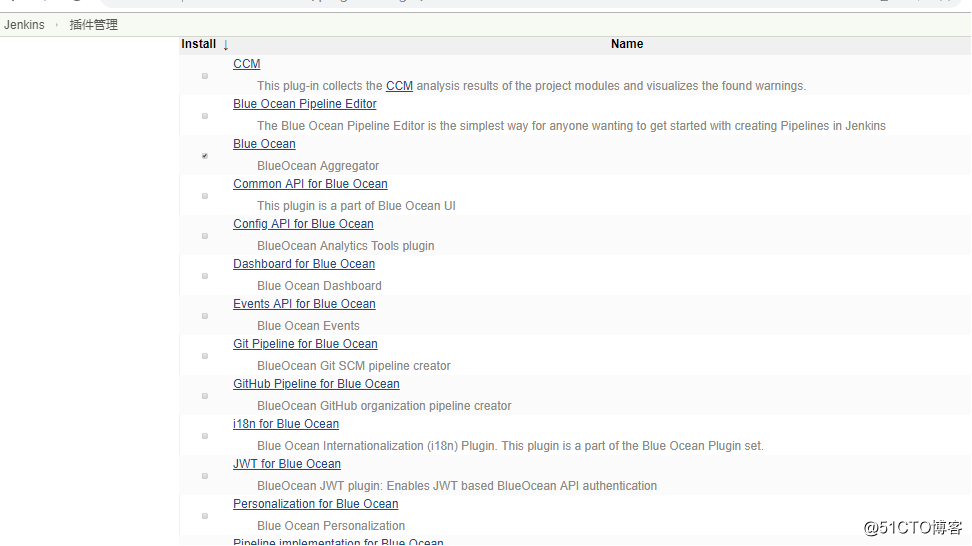Open the 插件管理 breadcrumb item
Image resolution: width=972 pixels, height=546 pixels.
pos(94,25)
